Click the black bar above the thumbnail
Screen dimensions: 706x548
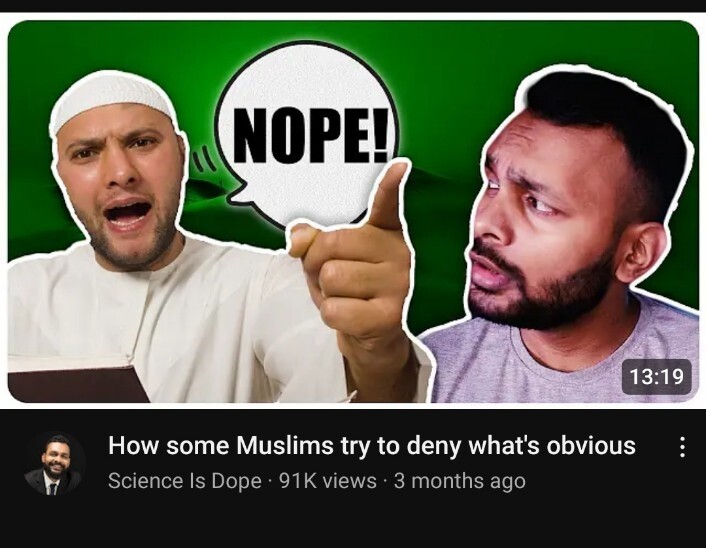[353, 5]
